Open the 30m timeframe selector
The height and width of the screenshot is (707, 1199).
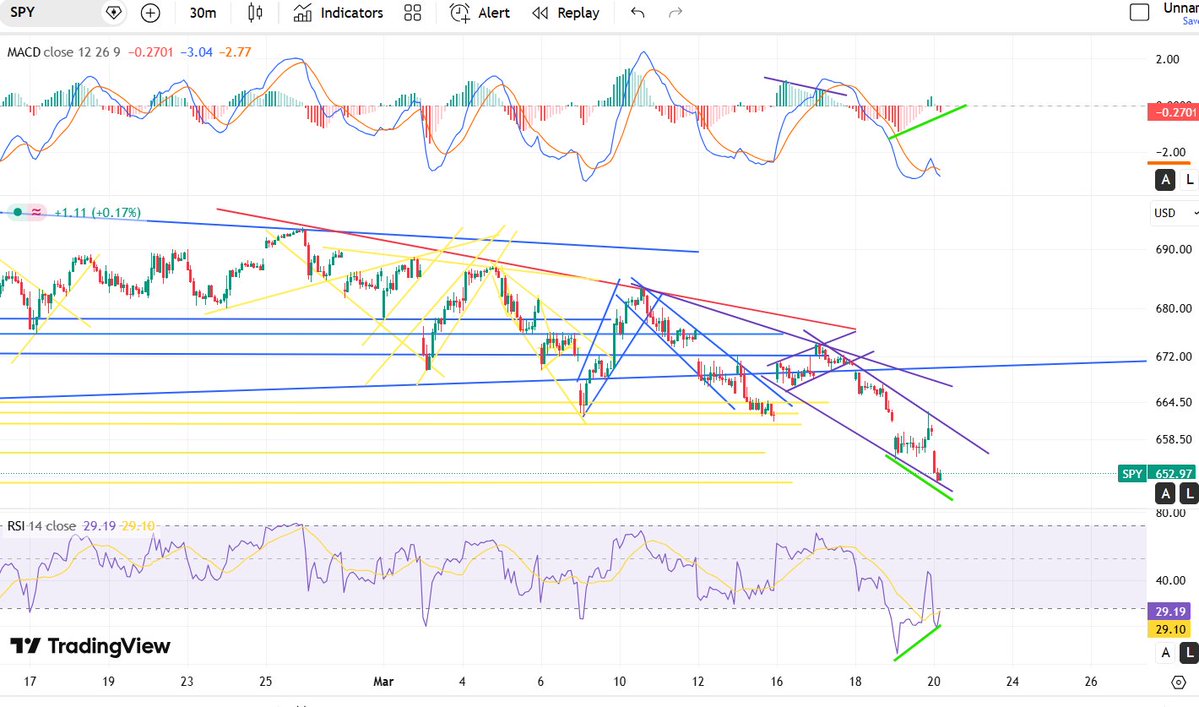(202, 13)
